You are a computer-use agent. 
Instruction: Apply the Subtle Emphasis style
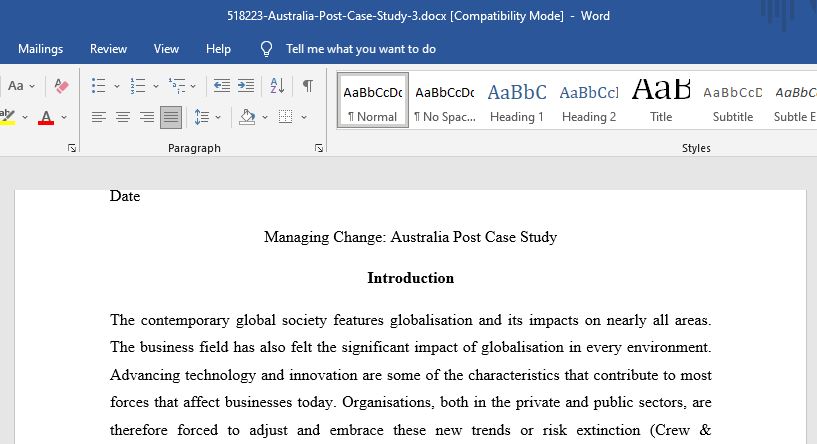click(x=794, y=100)
